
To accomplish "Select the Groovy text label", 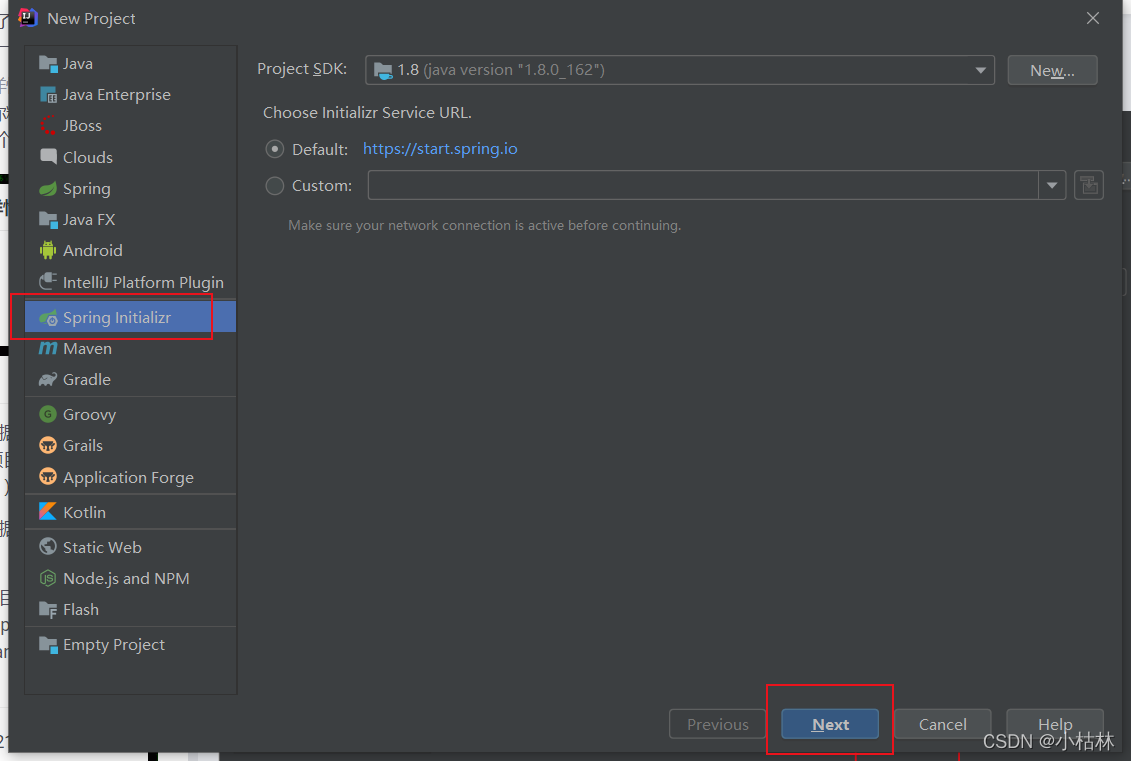I will pyautogui.click(x=89, y=415).
